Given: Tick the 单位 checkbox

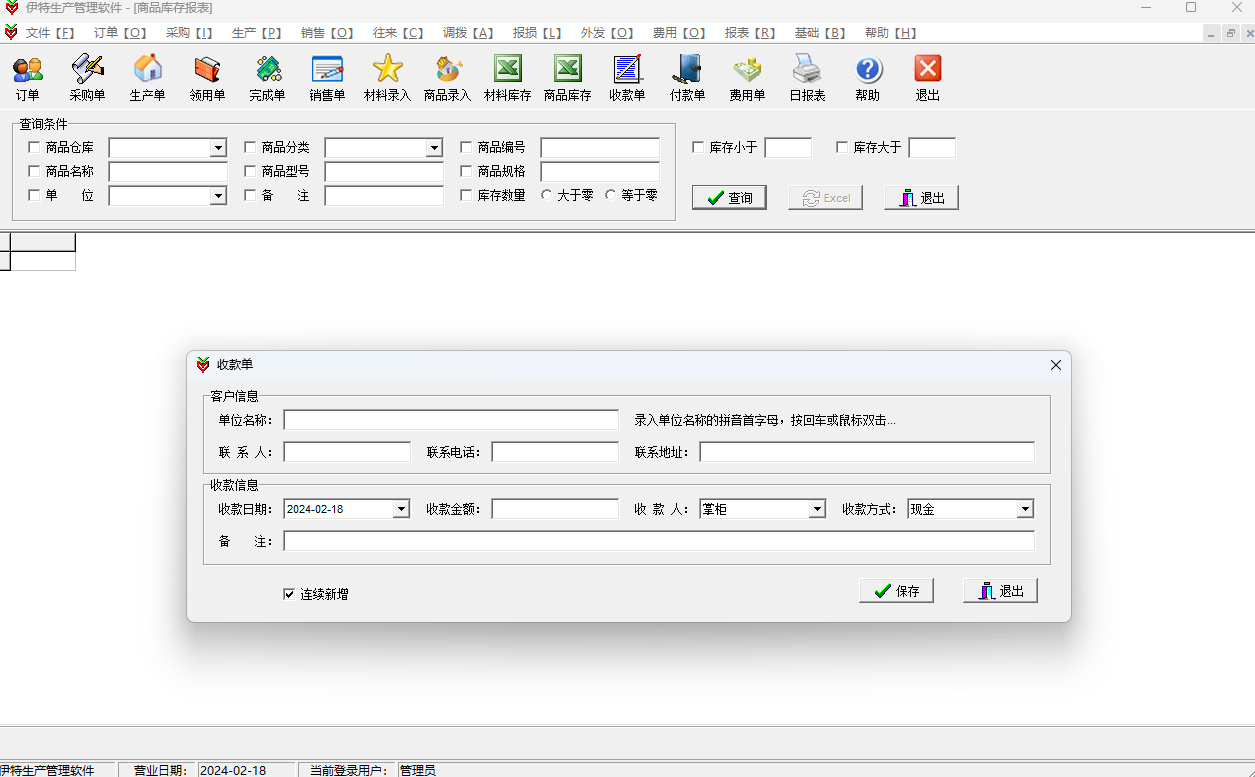Looking at the screenshot, I should (x=35, y=195).
